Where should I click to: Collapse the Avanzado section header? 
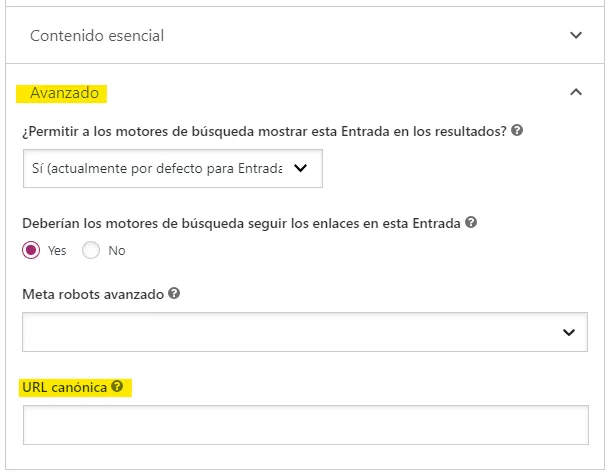click(305, 93)
